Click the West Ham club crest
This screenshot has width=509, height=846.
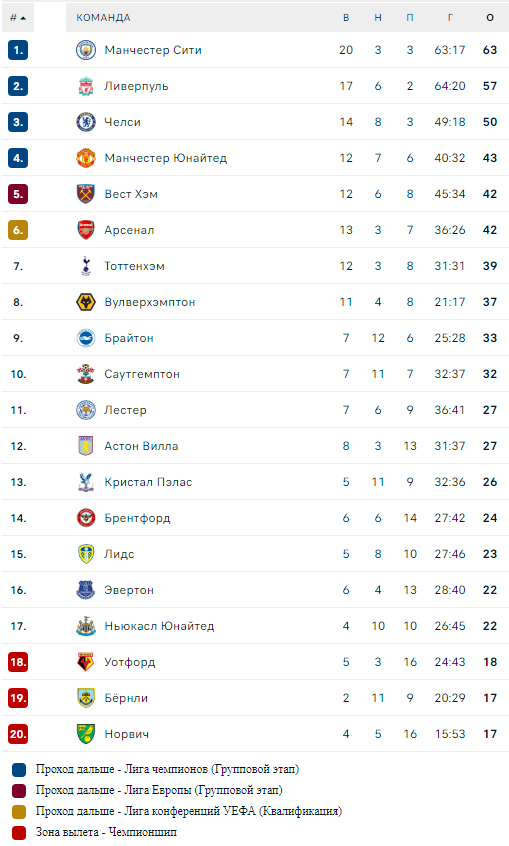86,194
